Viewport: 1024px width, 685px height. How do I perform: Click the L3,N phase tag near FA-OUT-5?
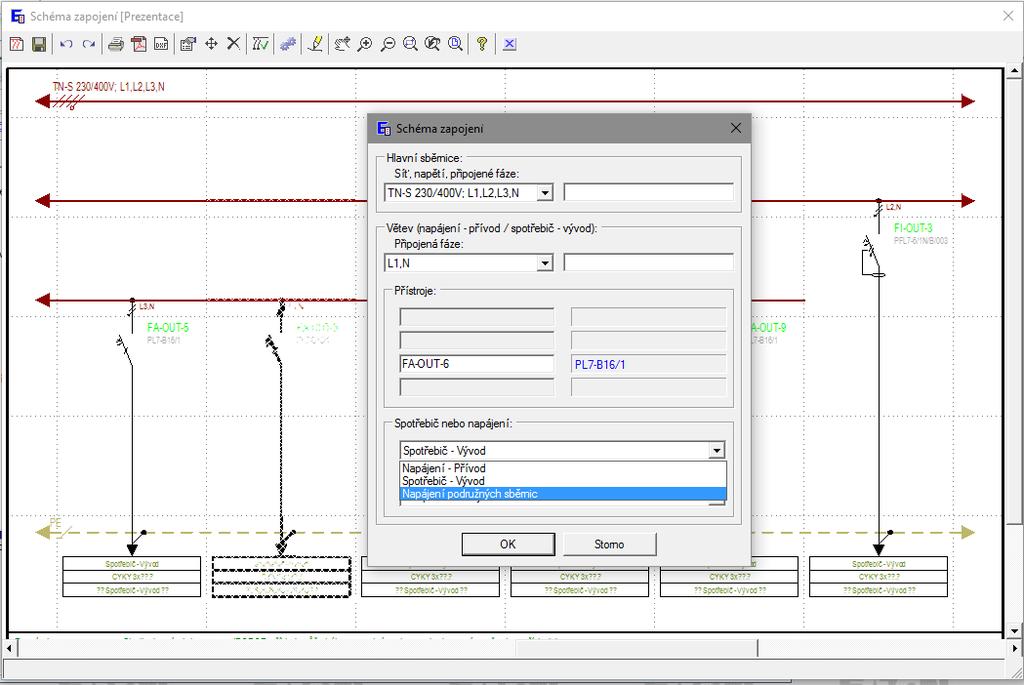point(146,306)
